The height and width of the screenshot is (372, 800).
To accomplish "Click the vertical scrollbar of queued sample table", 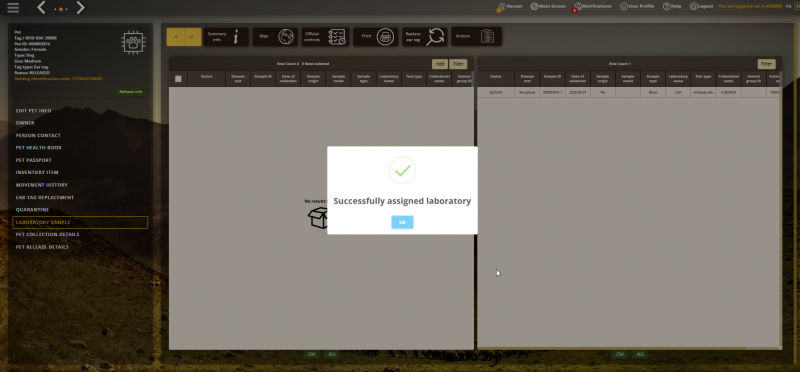I will [x=780, y=209].
